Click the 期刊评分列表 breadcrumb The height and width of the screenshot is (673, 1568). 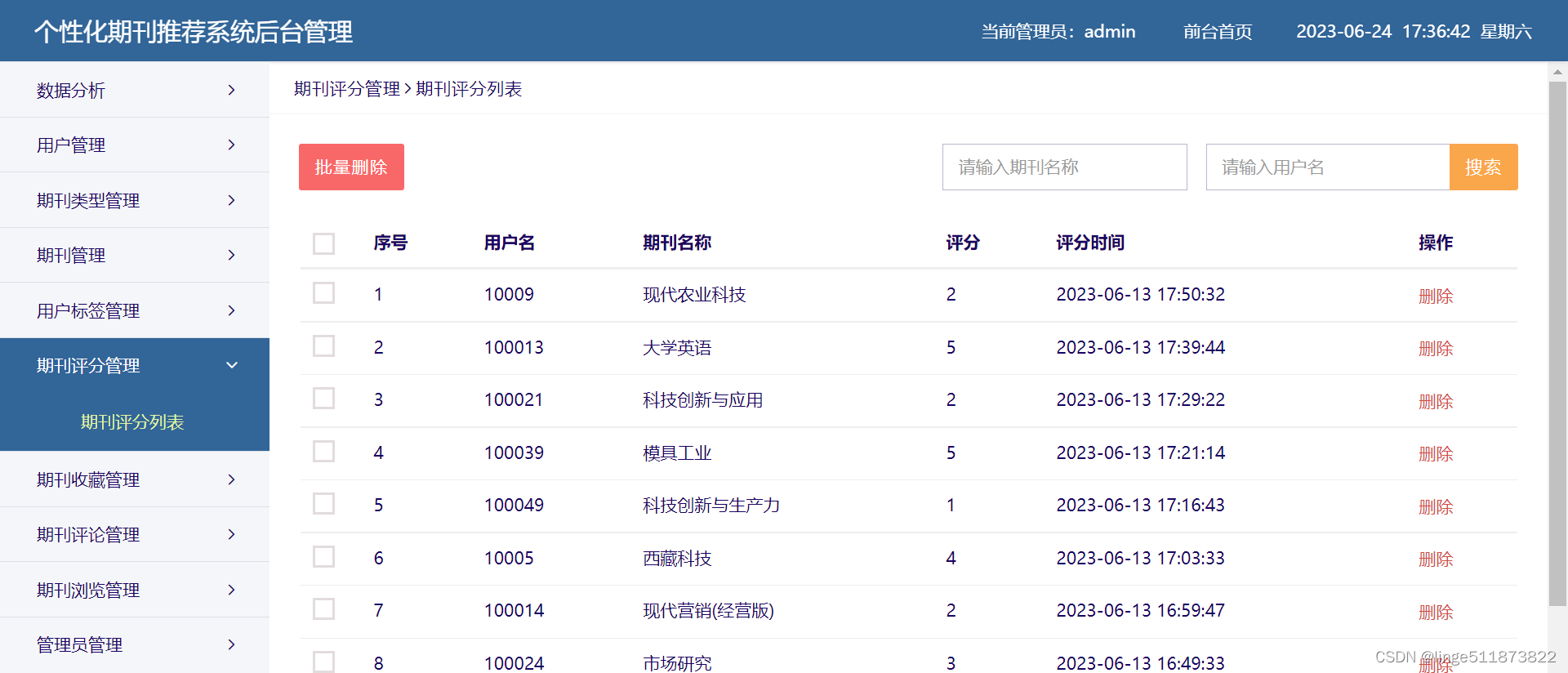point(469,89)
